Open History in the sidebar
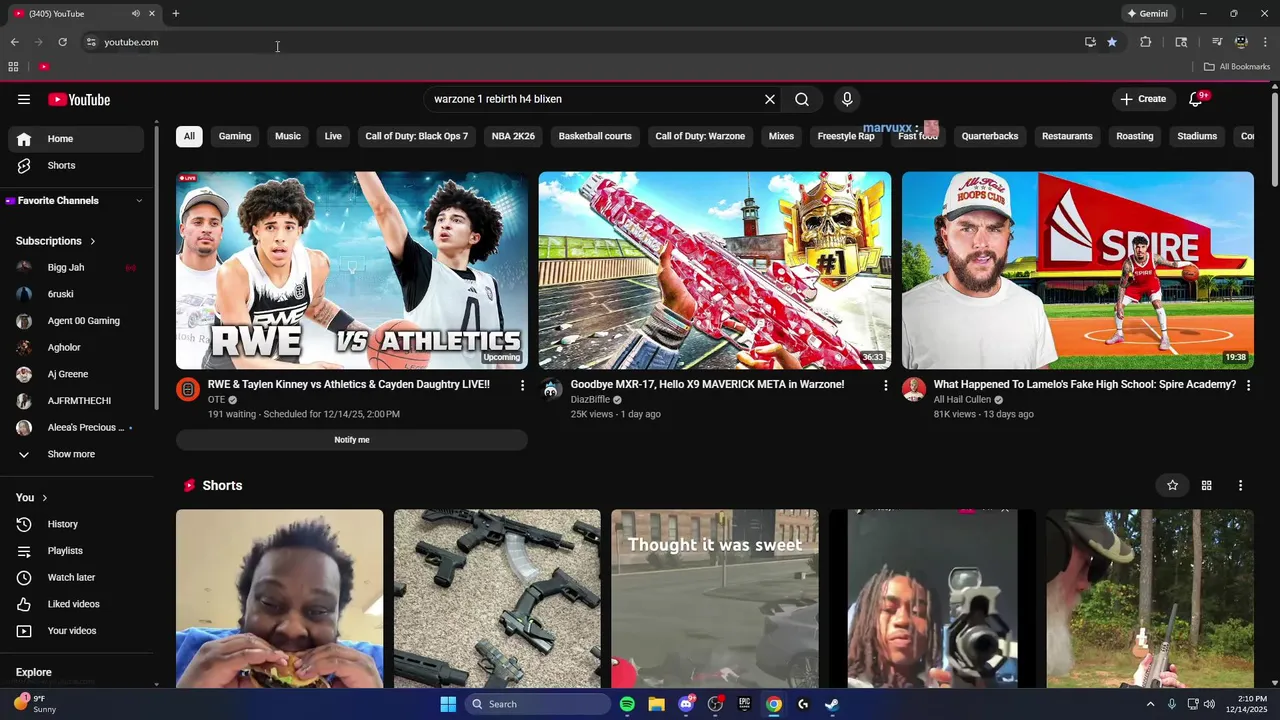 (x=76, y=524)
